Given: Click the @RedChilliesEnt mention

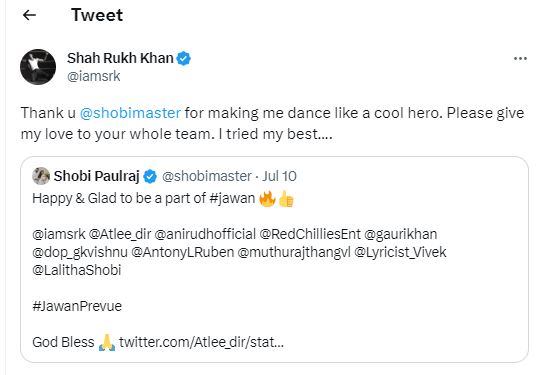Looking at the screenshot, I should [x=310, y=234].
